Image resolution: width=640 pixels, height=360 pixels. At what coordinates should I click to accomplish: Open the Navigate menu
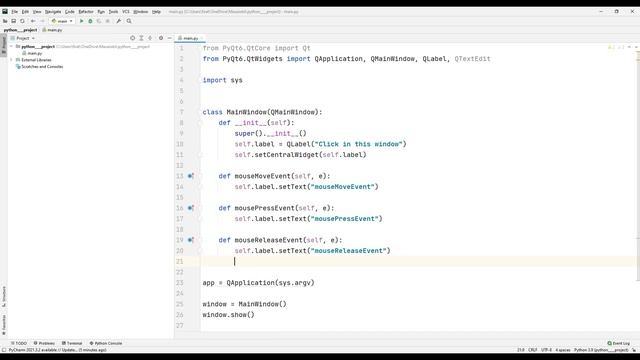coord(53,12)
